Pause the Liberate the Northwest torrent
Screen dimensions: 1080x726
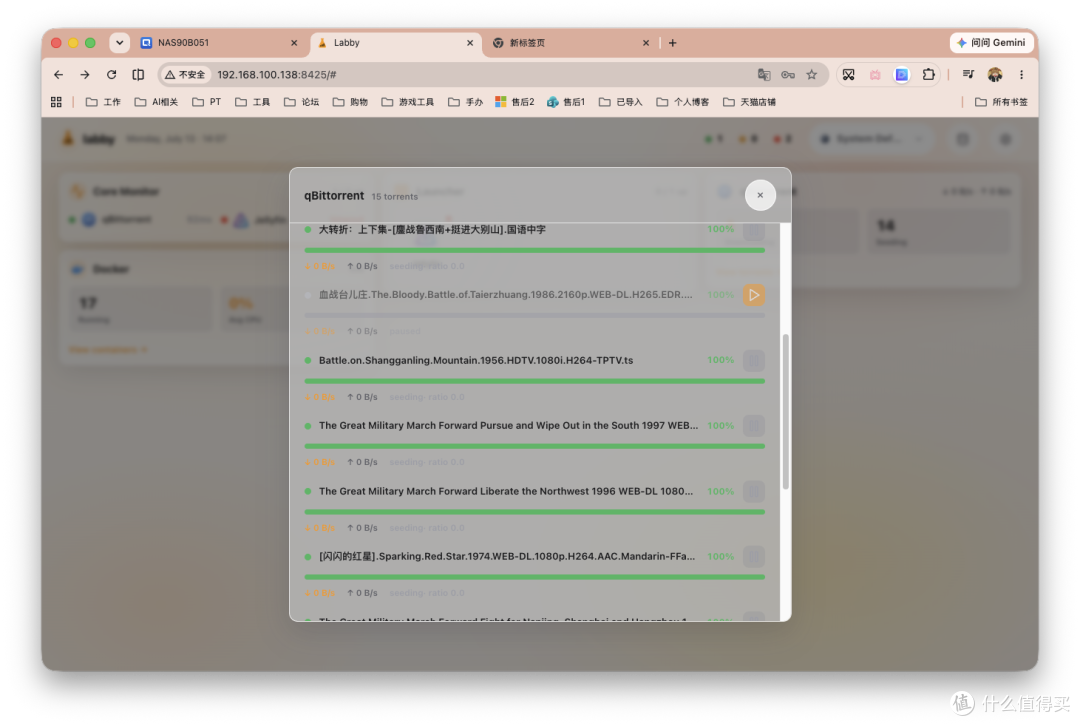754,491
